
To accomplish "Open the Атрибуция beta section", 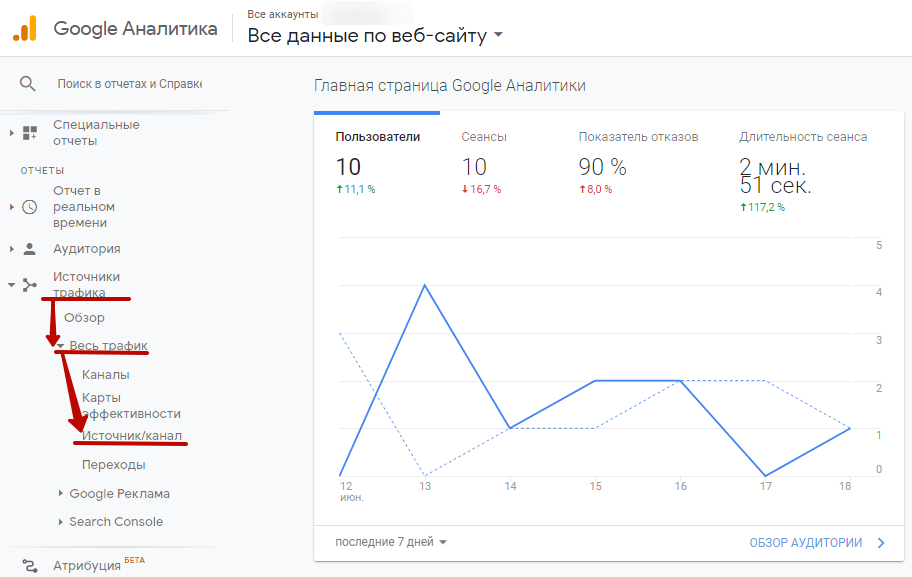I will [87, 565].
